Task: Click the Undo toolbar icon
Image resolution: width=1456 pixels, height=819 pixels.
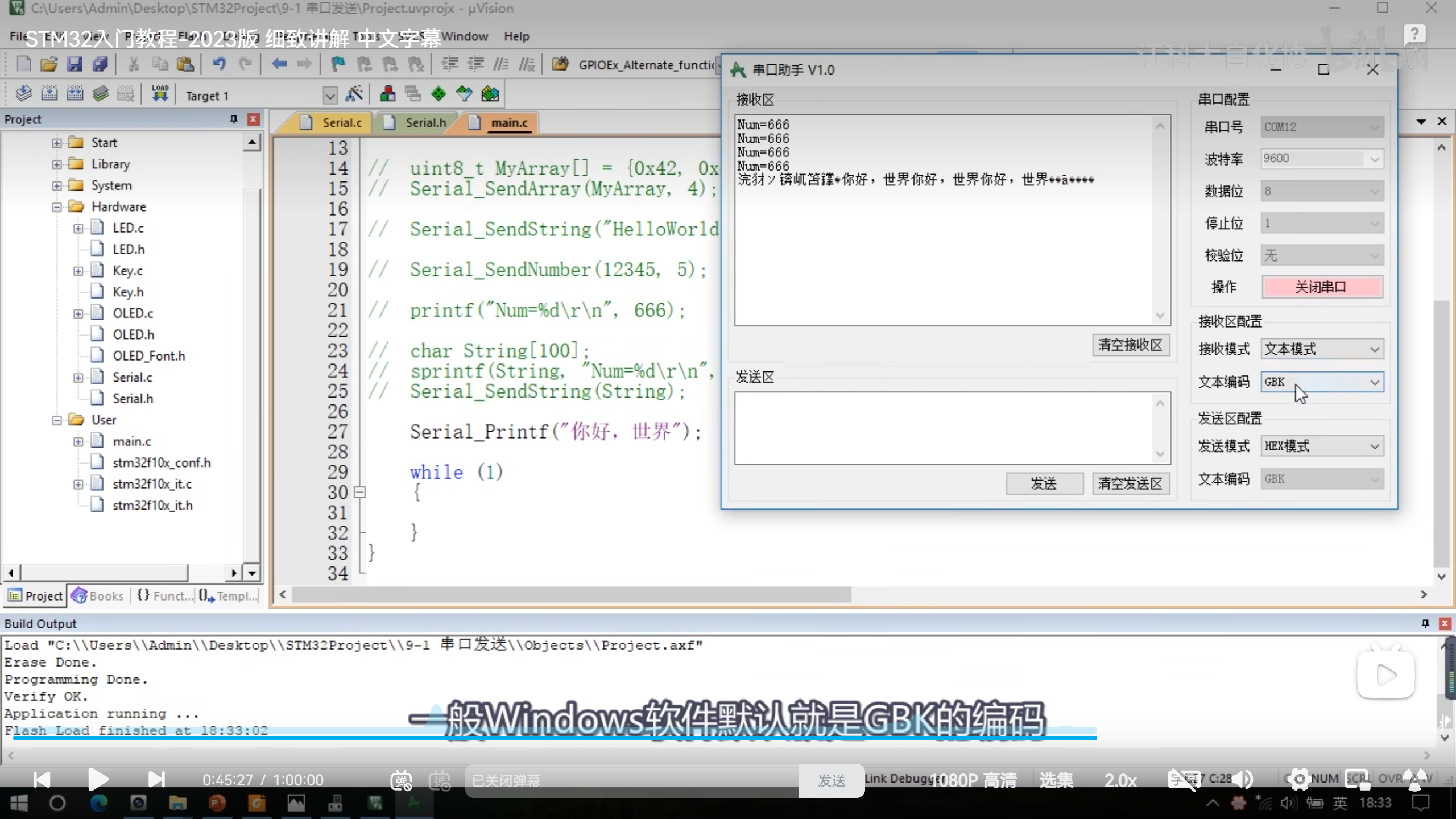Action: coord(220,64)
